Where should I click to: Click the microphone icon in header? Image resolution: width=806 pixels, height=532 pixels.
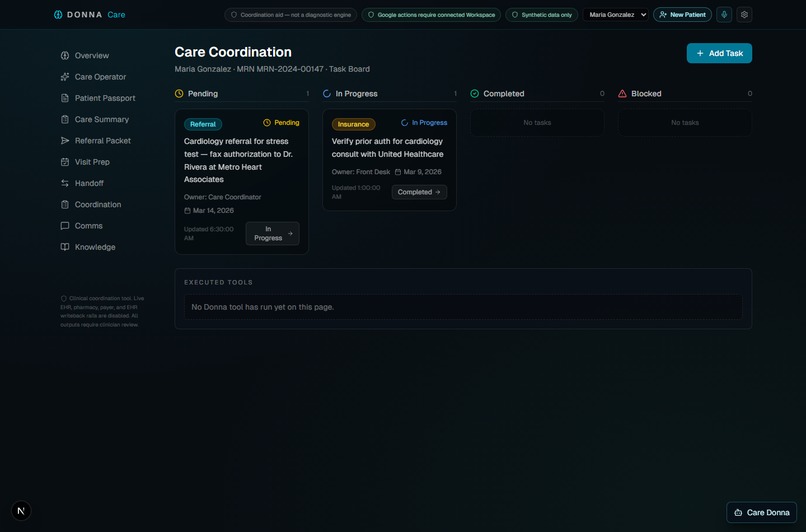(x=724, y=14)
